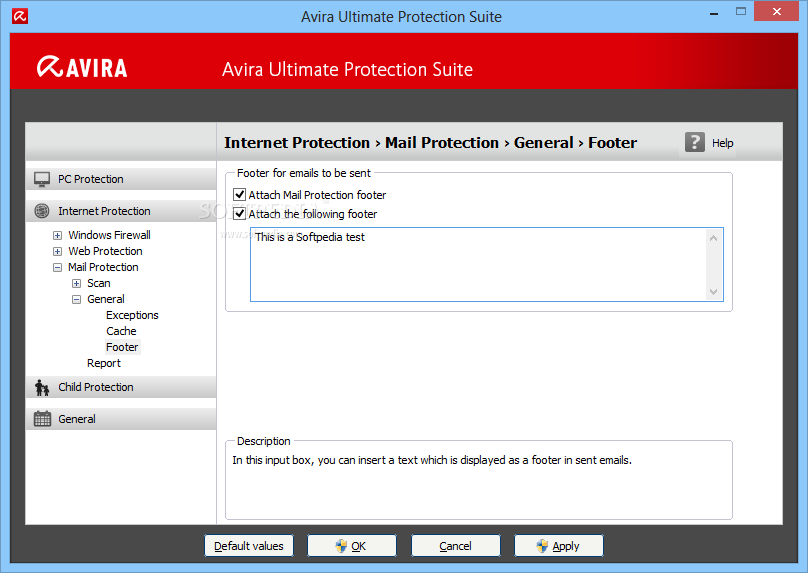Image resolution: width=808 pixels, height=573 pixels.
Task: Click the PC Protection monitor icon
Action: [42, 179]
